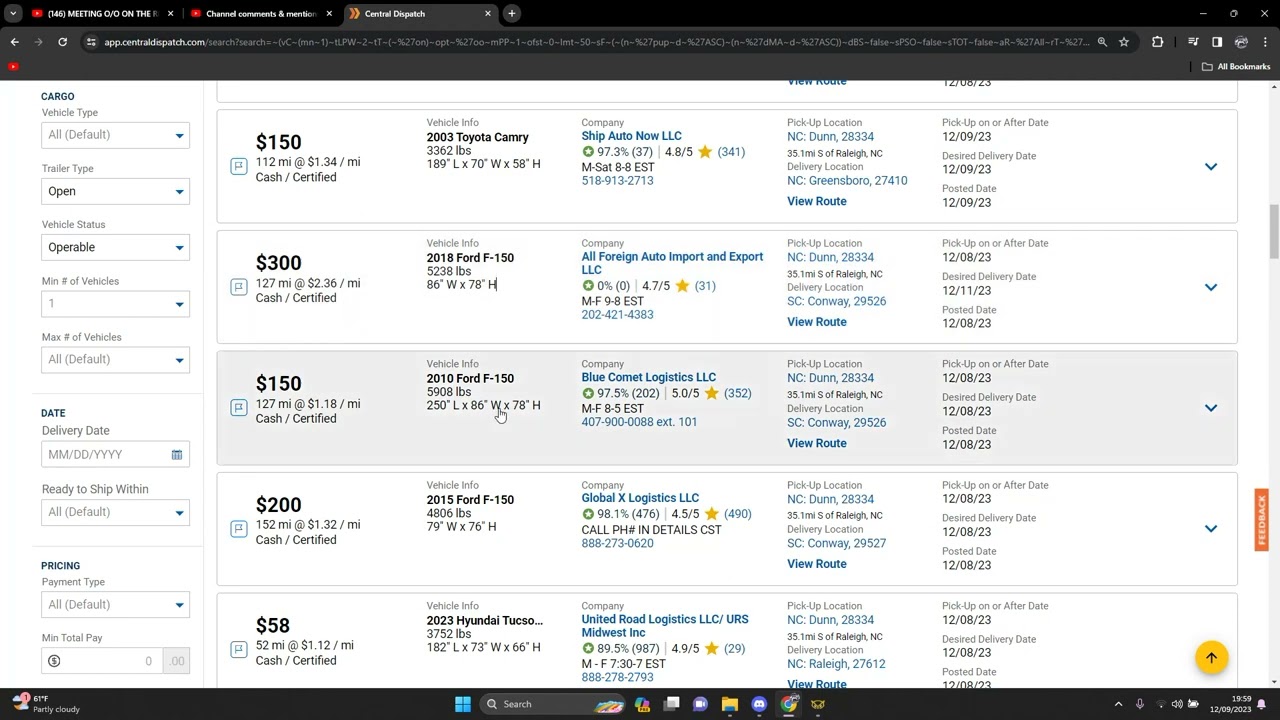This screenshot has height=720, width=1280.
Task: Expand the 2018 Ford F-150 listing chevron
Action: point(1211,287)
